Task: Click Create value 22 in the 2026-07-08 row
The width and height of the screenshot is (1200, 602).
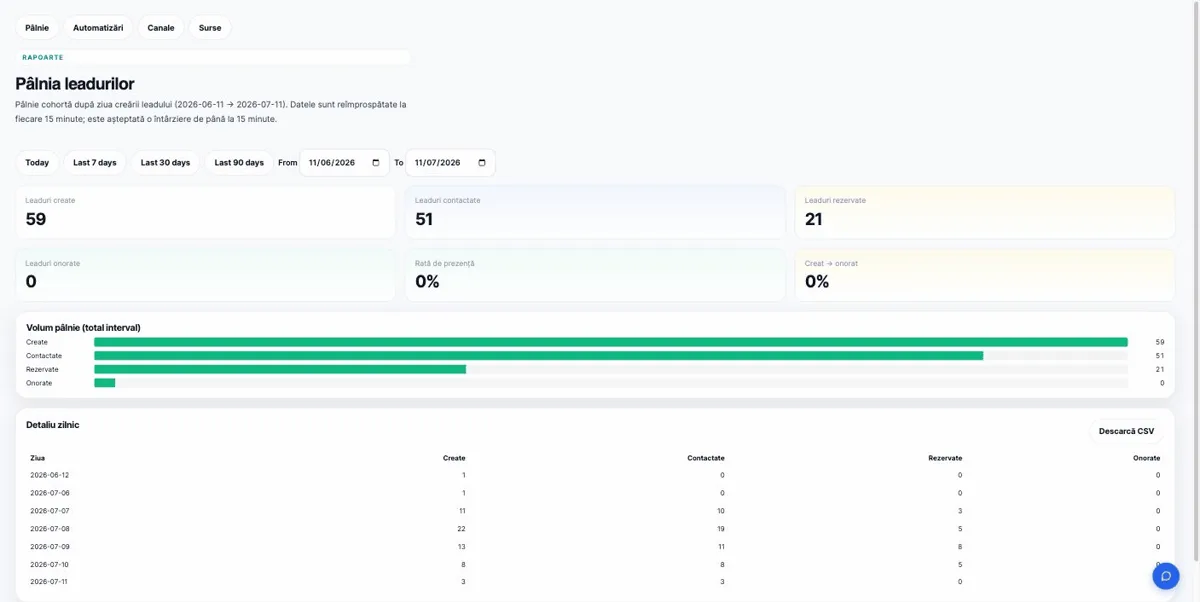Action: 461,528
